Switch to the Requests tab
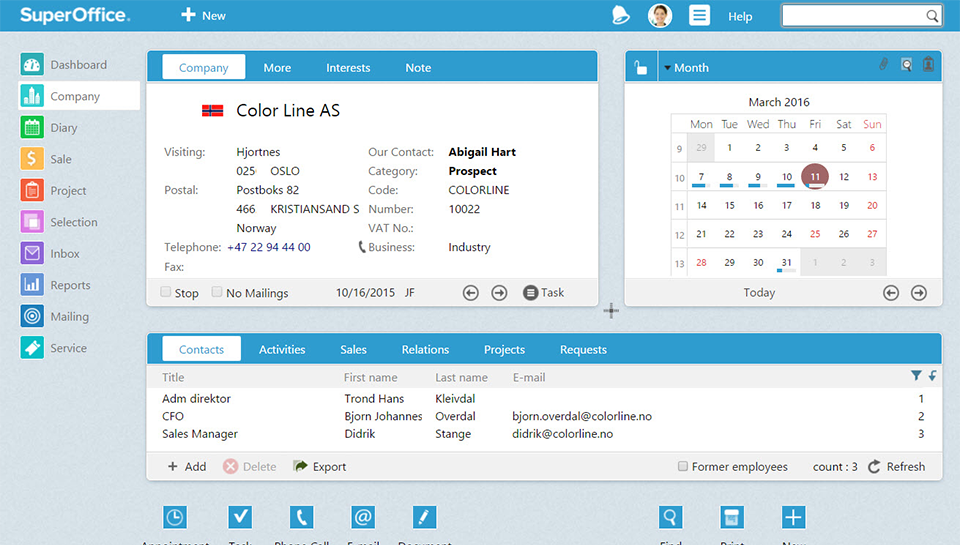 (583, 350)
